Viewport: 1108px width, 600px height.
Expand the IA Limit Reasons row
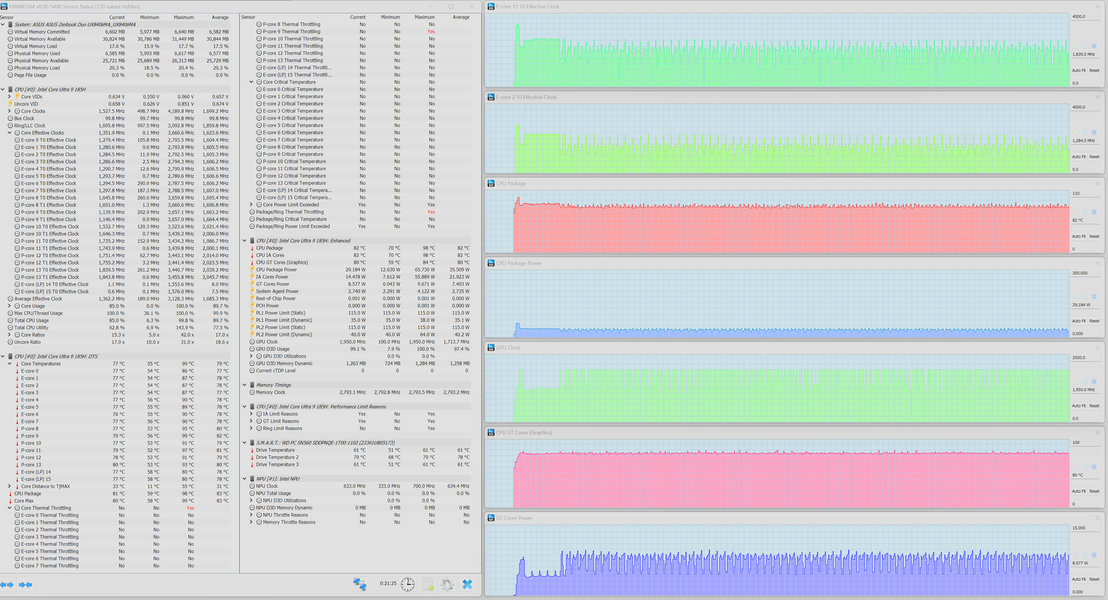[x=252, y=414]
